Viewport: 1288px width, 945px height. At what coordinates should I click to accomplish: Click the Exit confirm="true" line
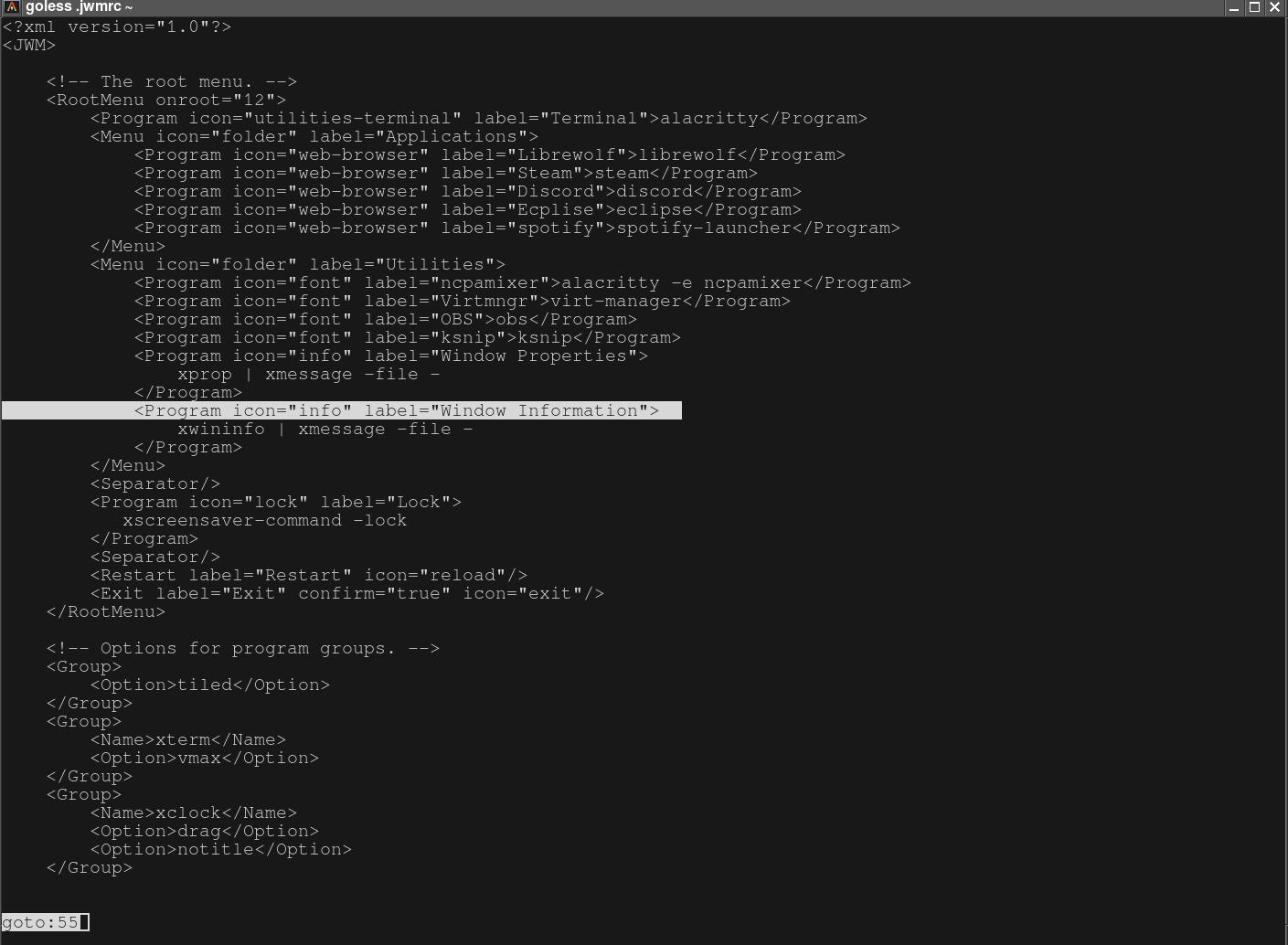pyautogui.click(x=346, y=594)
